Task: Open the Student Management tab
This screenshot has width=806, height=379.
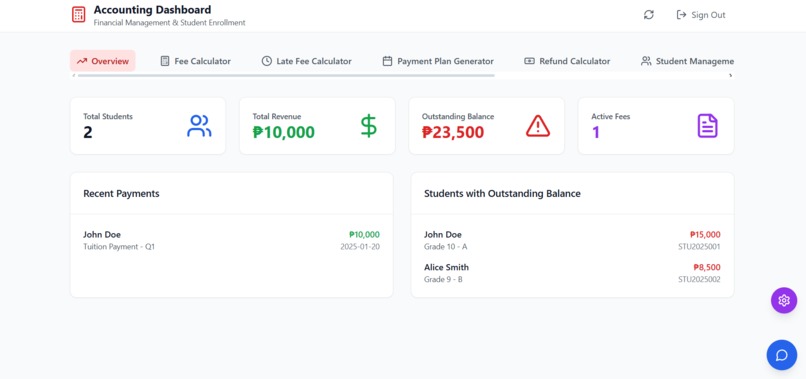Action: [687, 61]
